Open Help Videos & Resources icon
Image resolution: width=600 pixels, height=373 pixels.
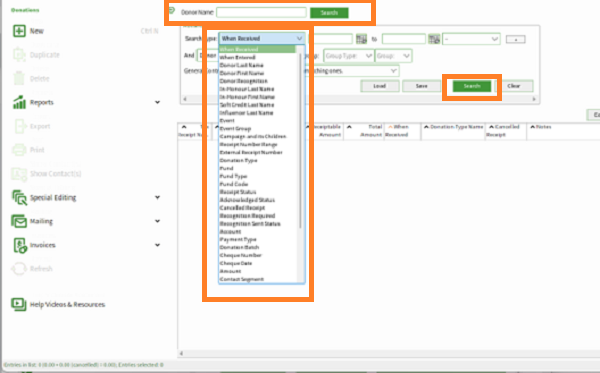[19, 305]
